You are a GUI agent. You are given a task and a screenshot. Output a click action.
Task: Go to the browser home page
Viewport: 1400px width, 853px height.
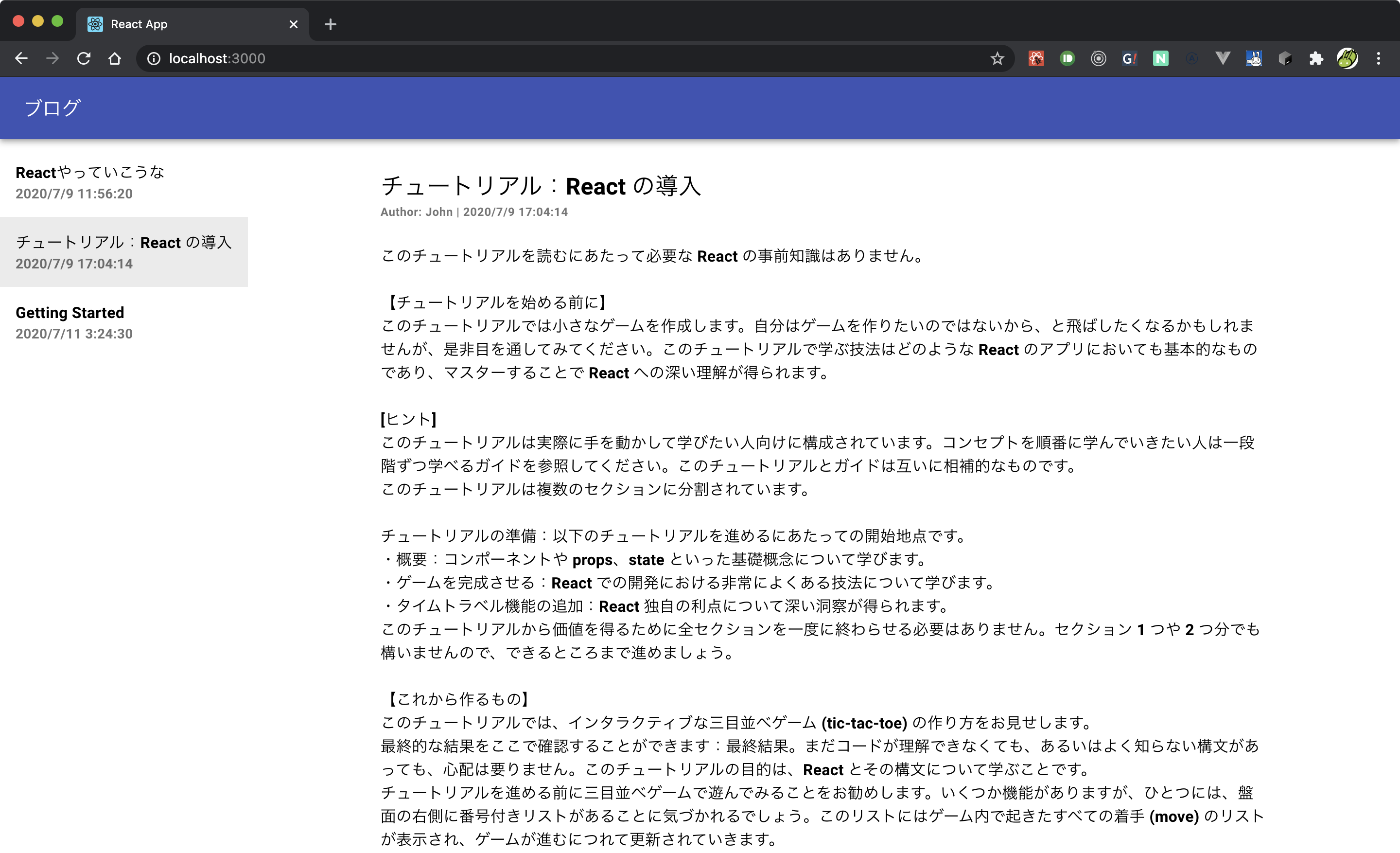[115, 58]
